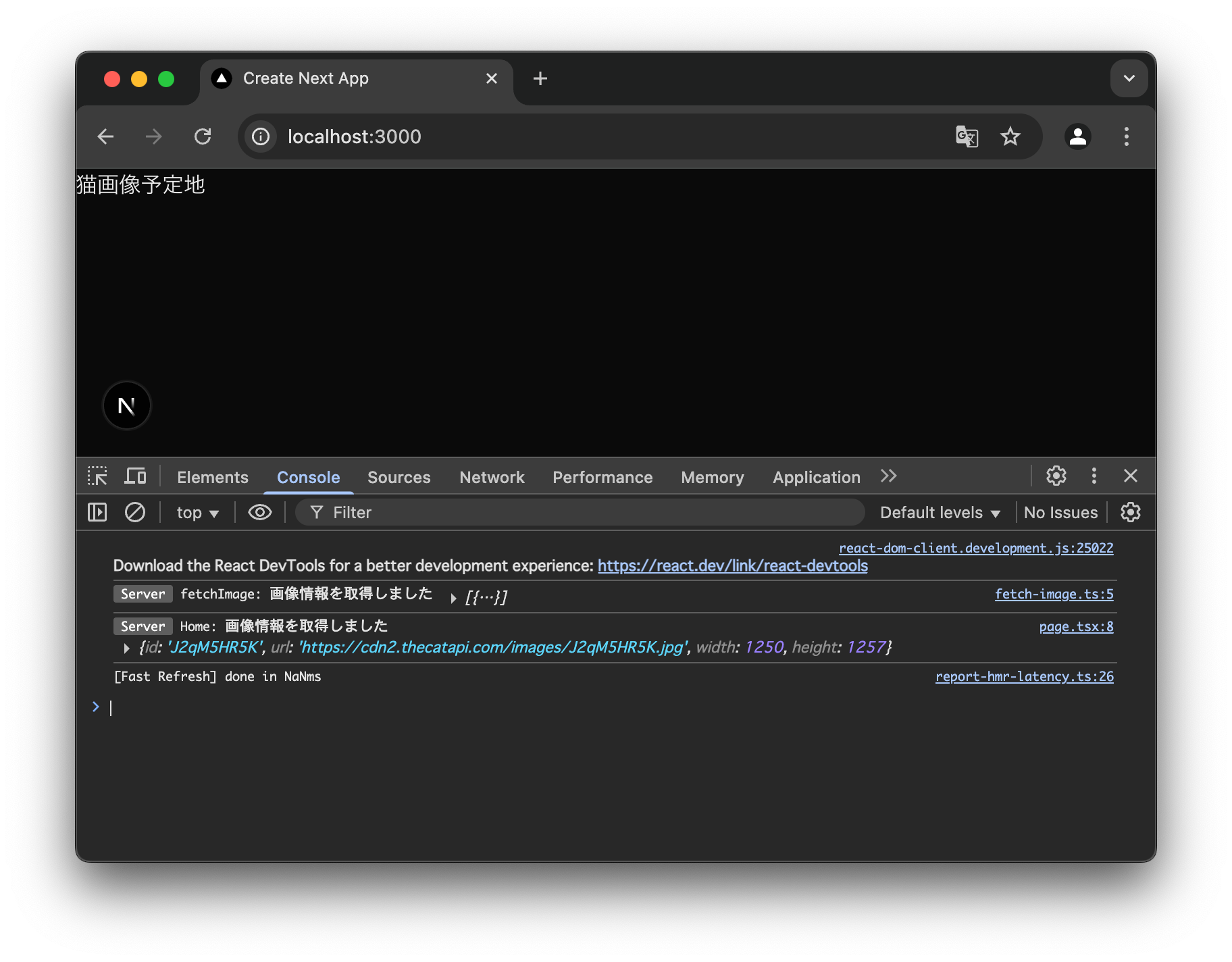Bookmark the page with the star
The width and height of the screenshot is (1232, 962).
coord(1010,136)
